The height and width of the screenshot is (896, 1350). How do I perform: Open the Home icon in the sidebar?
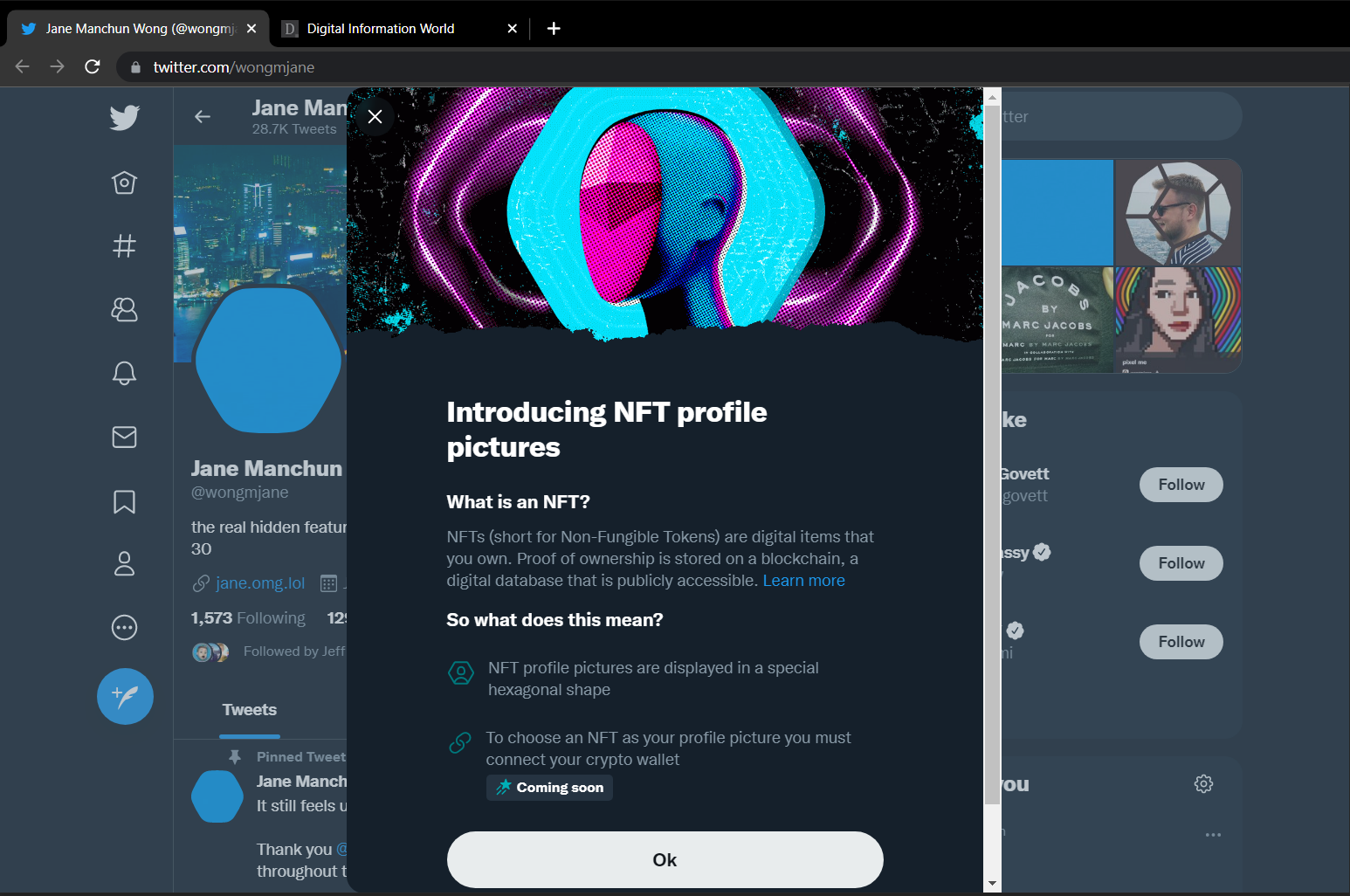(x=124, y=183)
